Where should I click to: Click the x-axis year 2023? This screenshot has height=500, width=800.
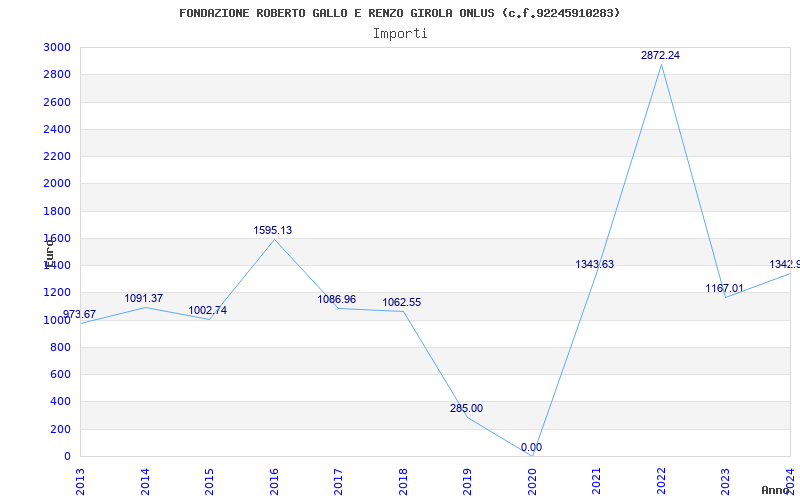726,481
